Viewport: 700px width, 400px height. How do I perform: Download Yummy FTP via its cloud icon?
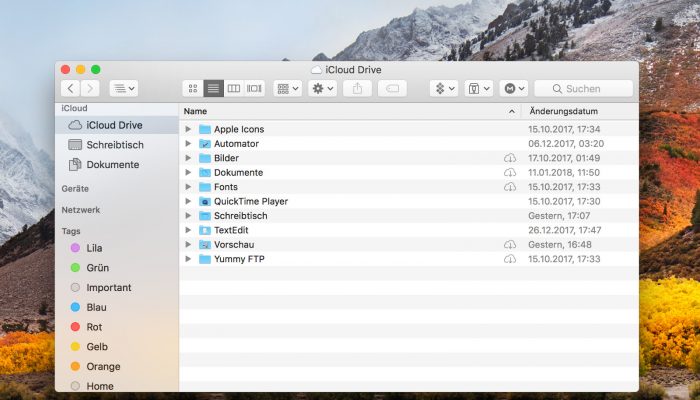click(x=510, y=259)
